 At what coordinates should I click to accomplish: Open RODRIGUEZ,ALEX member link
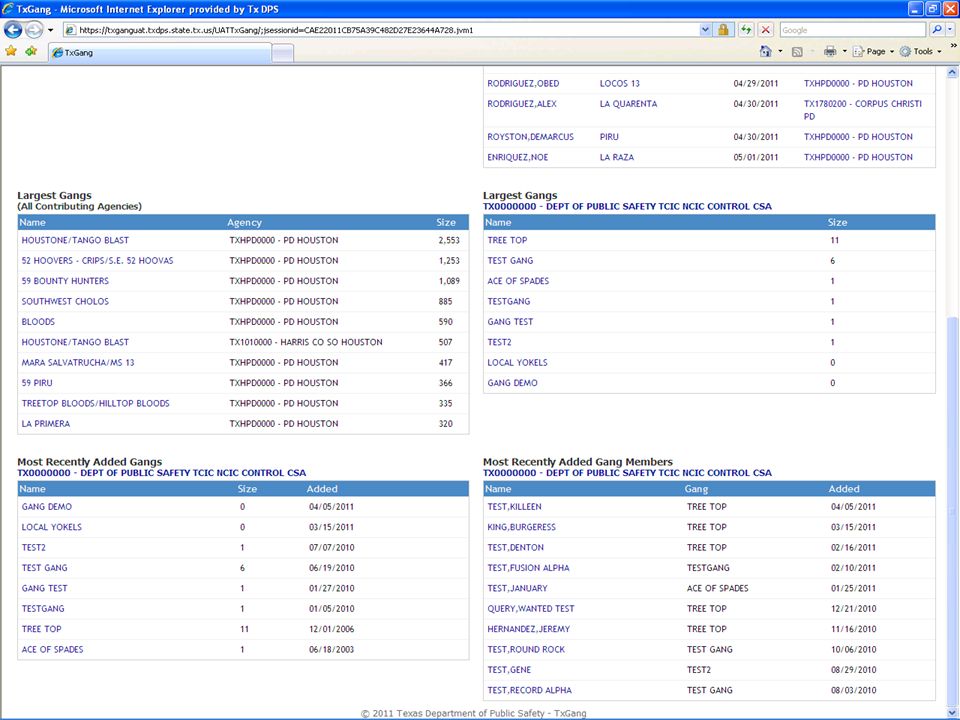click(522, 103)
